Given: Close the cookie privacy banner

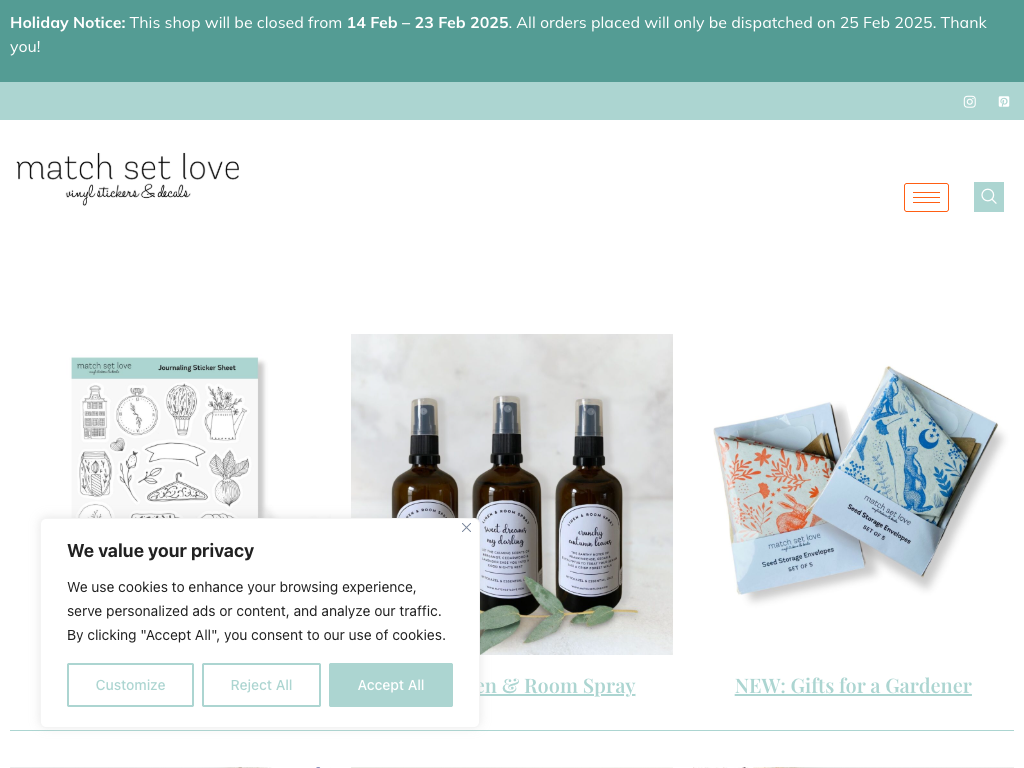Looking at the screenshot, I should (466, 527).
